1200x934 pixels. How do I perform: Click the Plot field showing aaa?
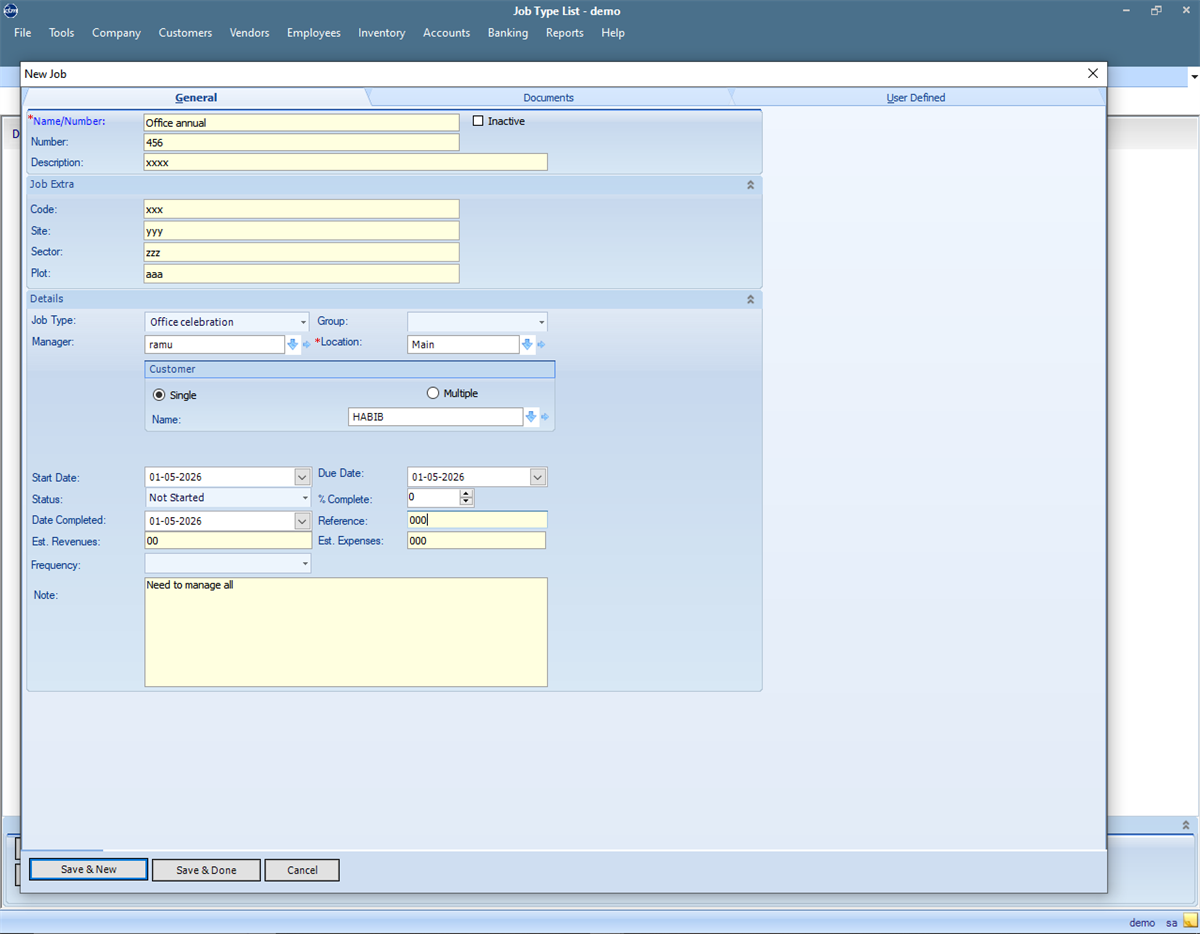pyautogui.click(x=301, y=274)
